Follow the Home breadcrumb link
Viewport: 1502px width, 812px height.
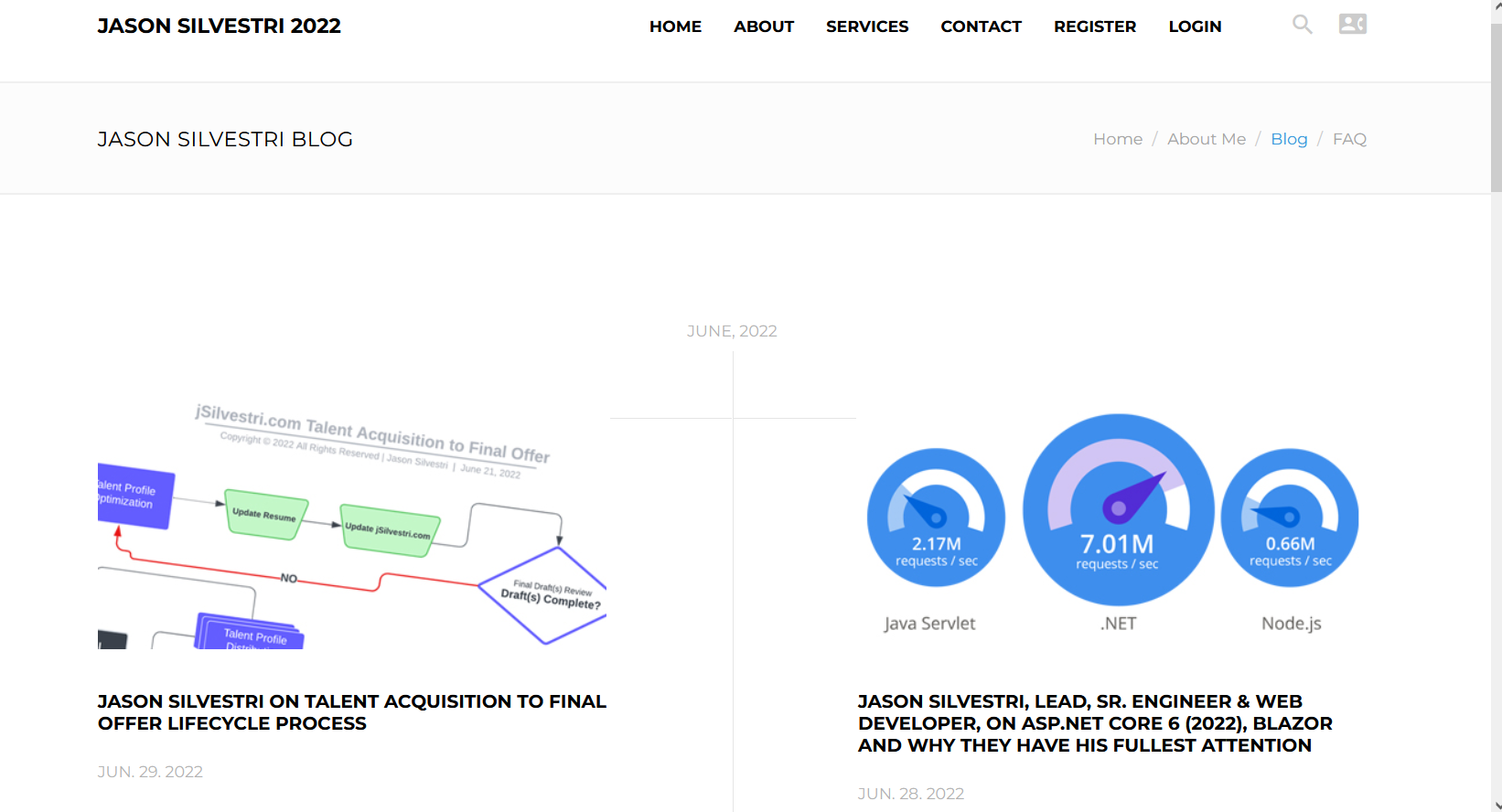(x=1118, y=139)
